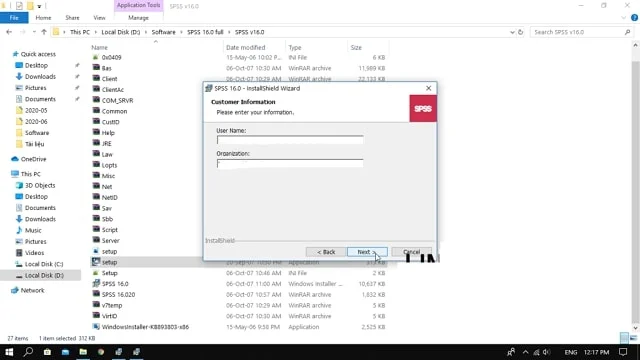Screen dimensions: 640x360
Task: Select the JRE archive icon
Action: (96, 143)
